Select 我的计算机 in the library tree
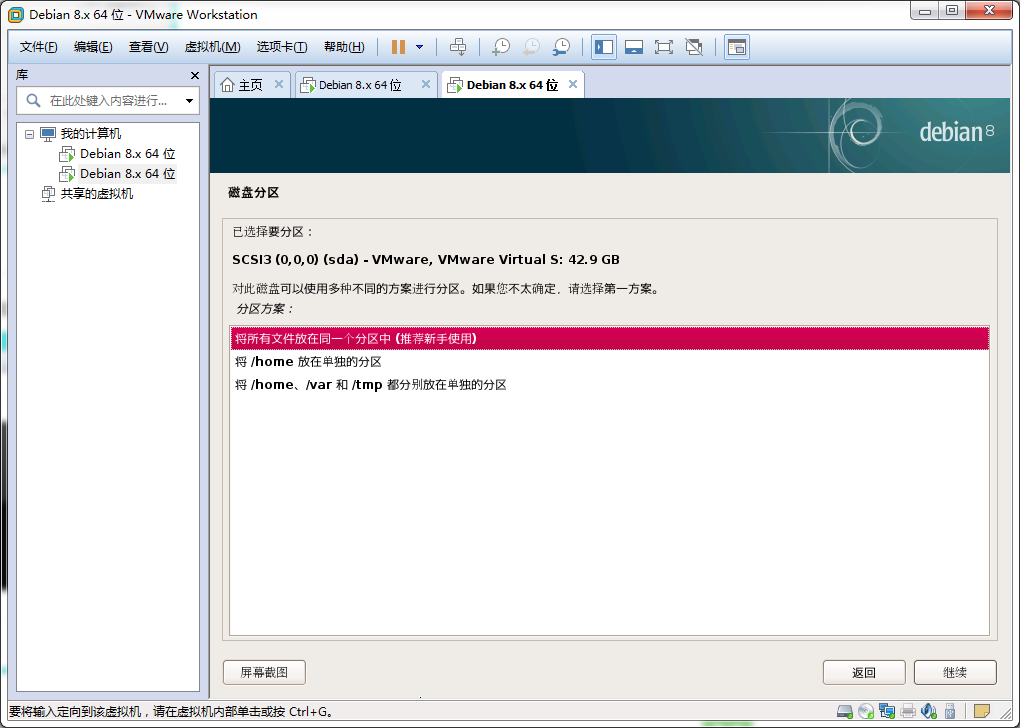1020x728 pixels. click(90, 134)
